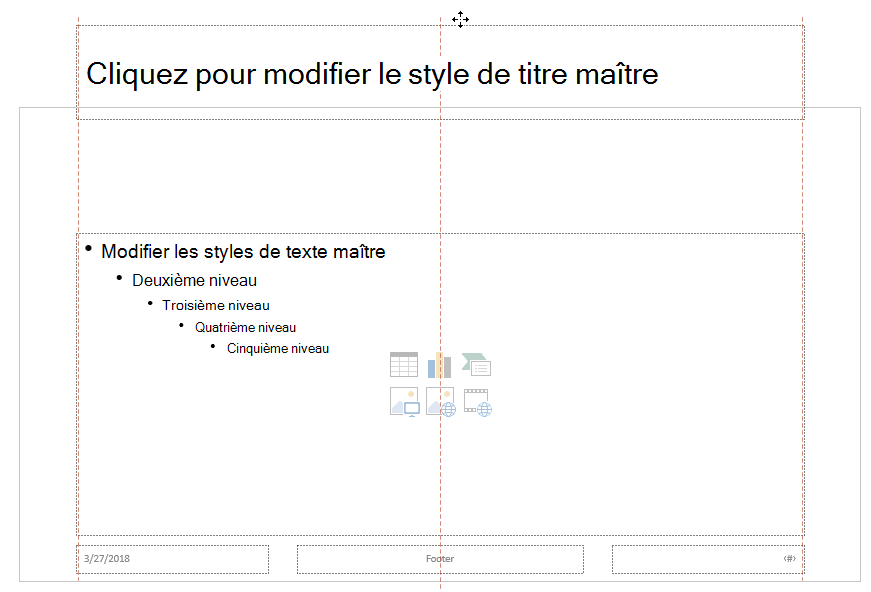The image size is (871, 592).
Task: Click the Insert SmartArt Graphic icon
Action: click(476, 365)
